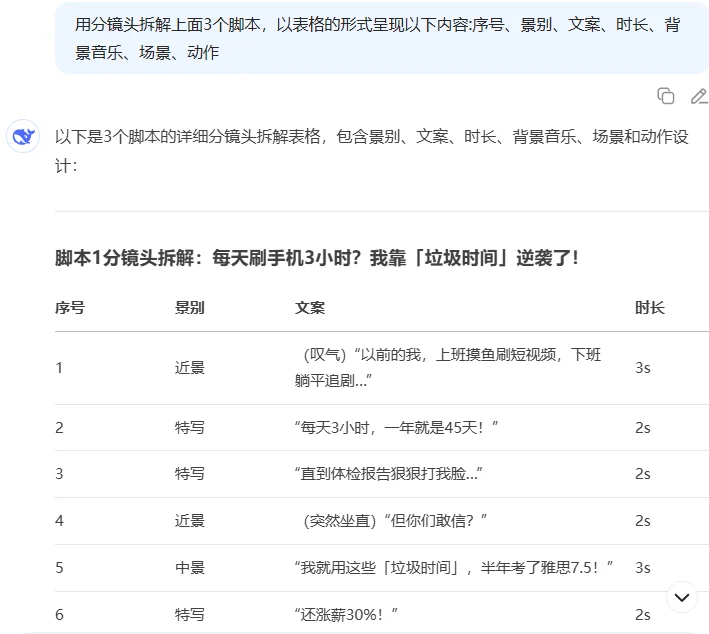Click the cell “还涨薪30%！”

346,615
